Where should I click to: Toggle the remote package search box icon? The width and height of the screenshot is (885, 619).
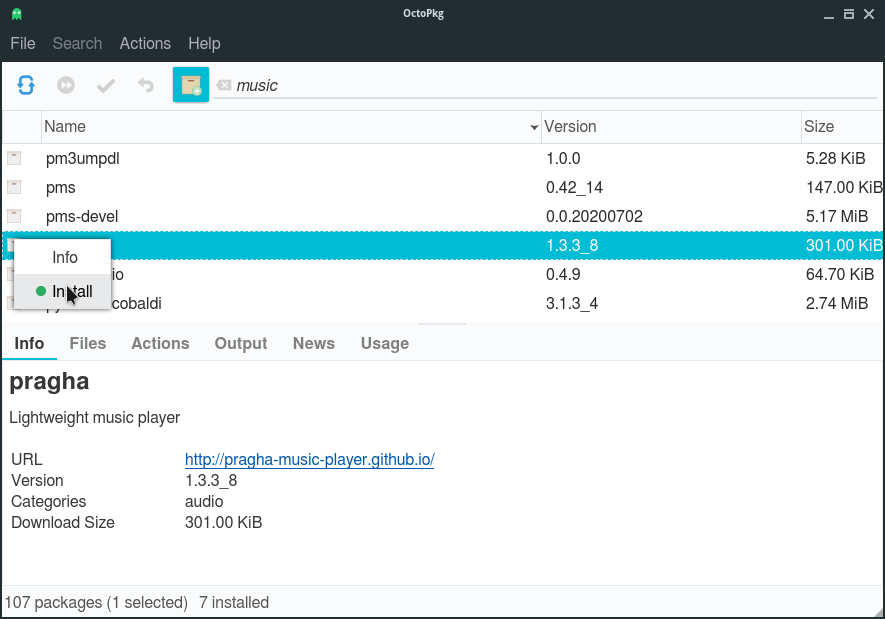coord(191,85)
